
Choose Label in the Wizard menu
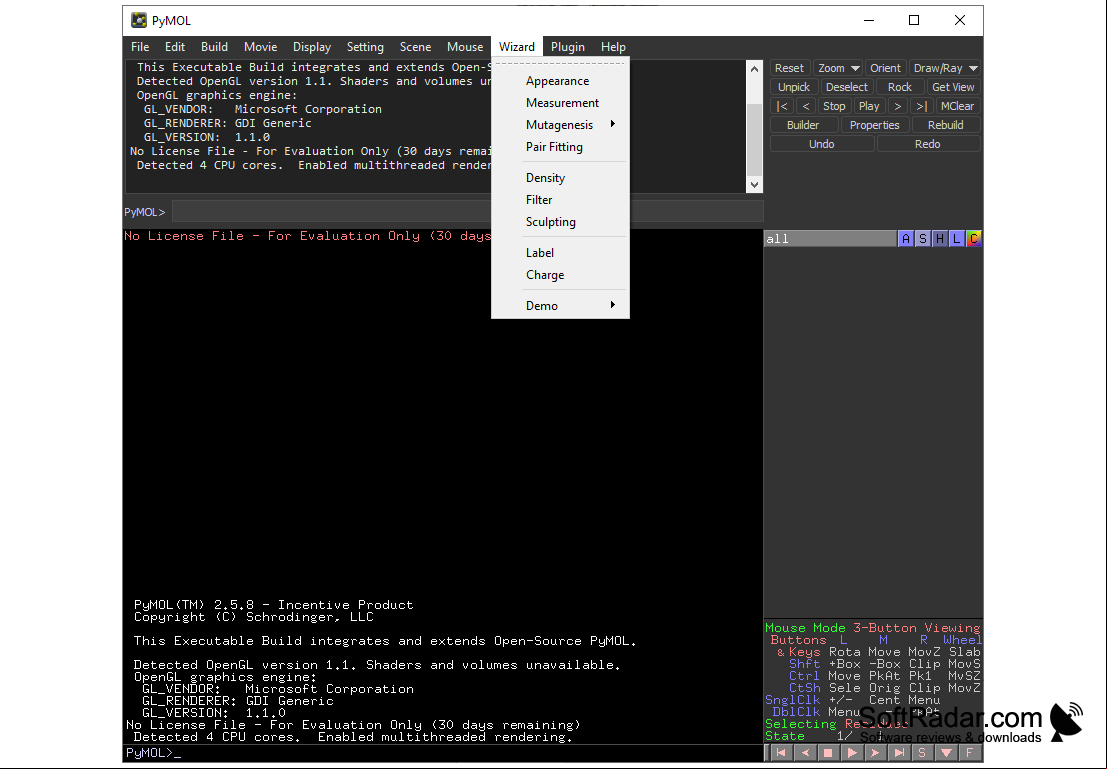(x=560, y=253)
